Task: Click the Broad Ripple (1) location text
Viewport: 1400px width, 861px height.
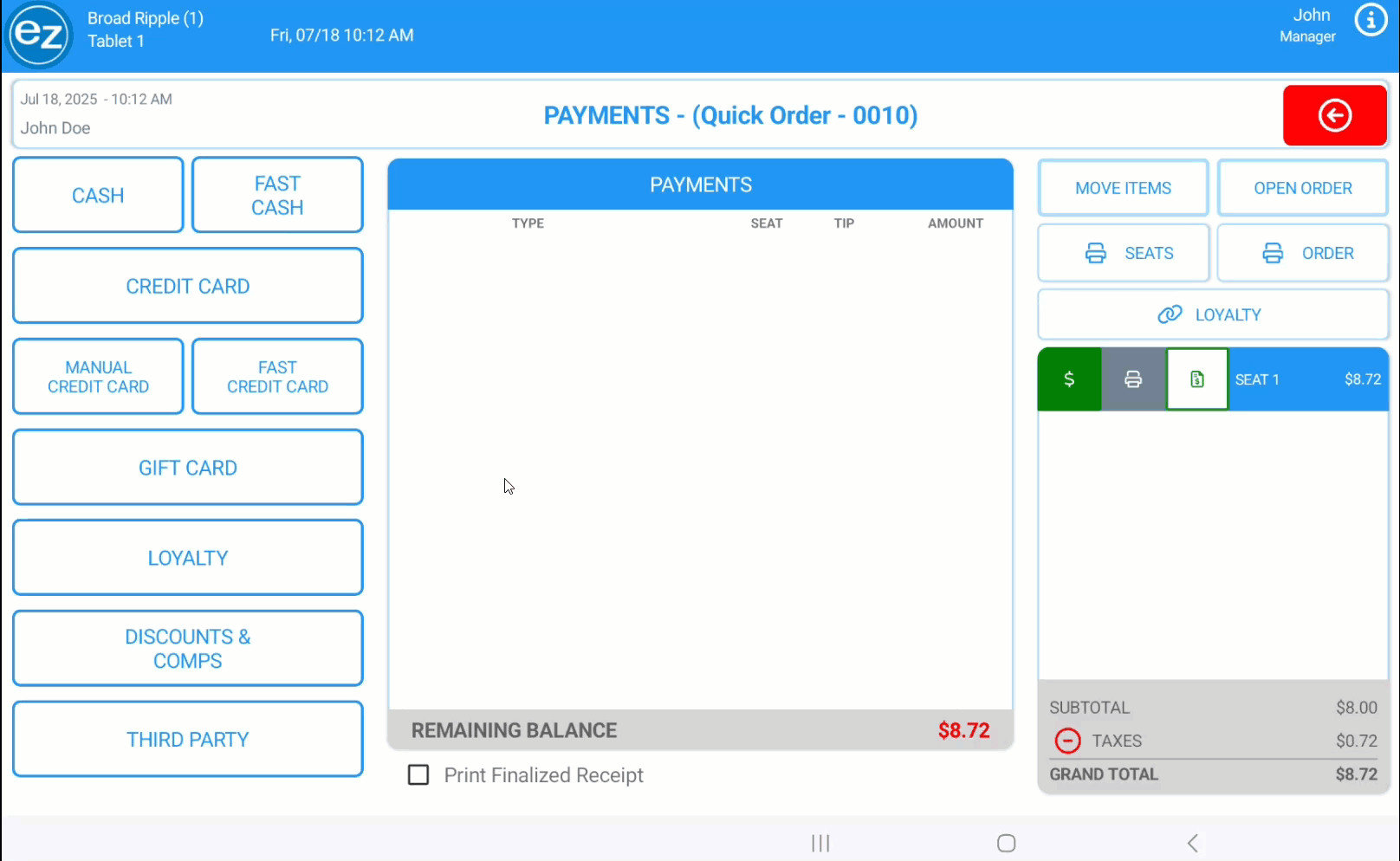Action: coord(146,18)
